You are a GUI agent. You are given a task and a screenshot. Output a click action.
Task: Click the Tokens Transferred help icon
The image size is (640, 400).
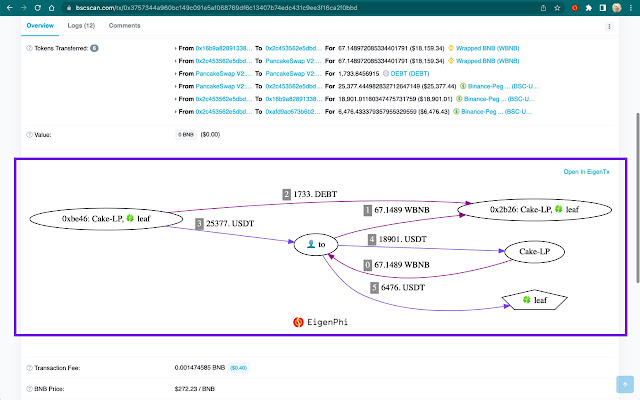pos(29,48)
